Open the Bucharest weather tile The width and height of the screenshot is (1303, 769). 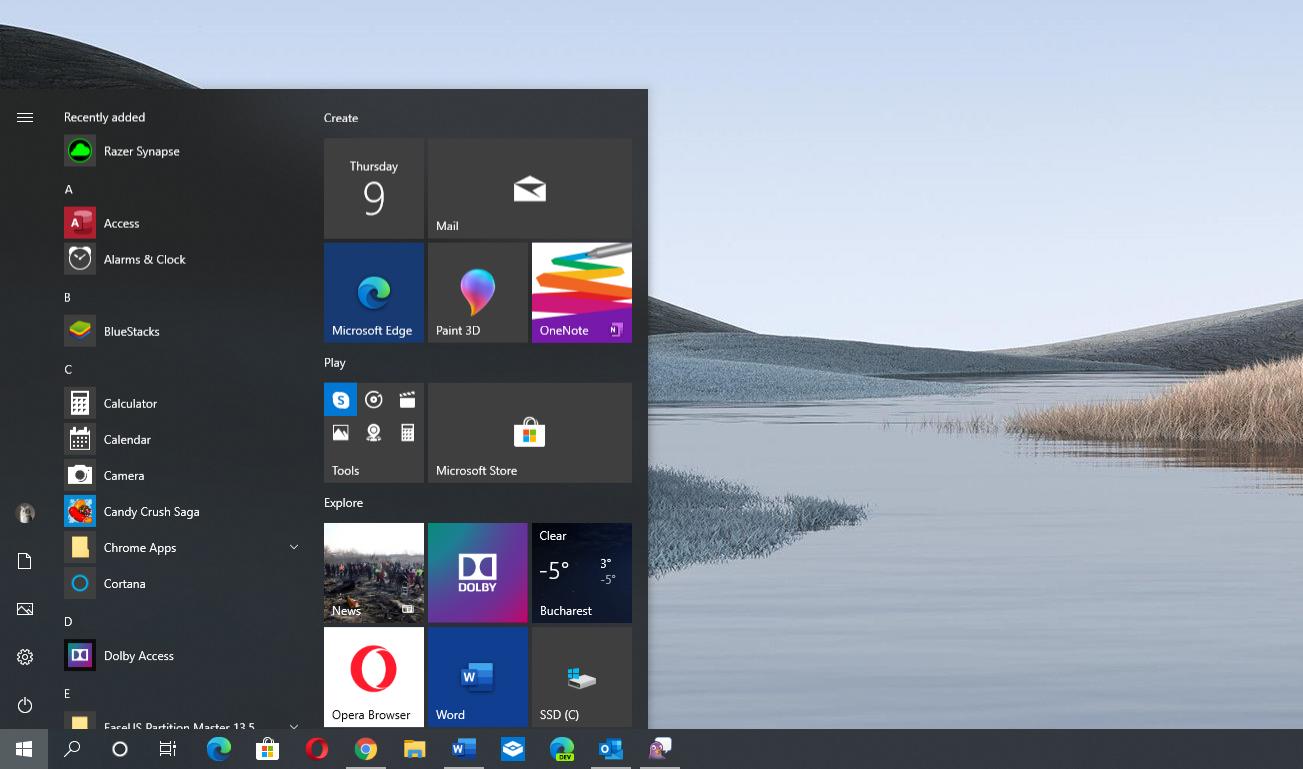[x=582, y=573]
